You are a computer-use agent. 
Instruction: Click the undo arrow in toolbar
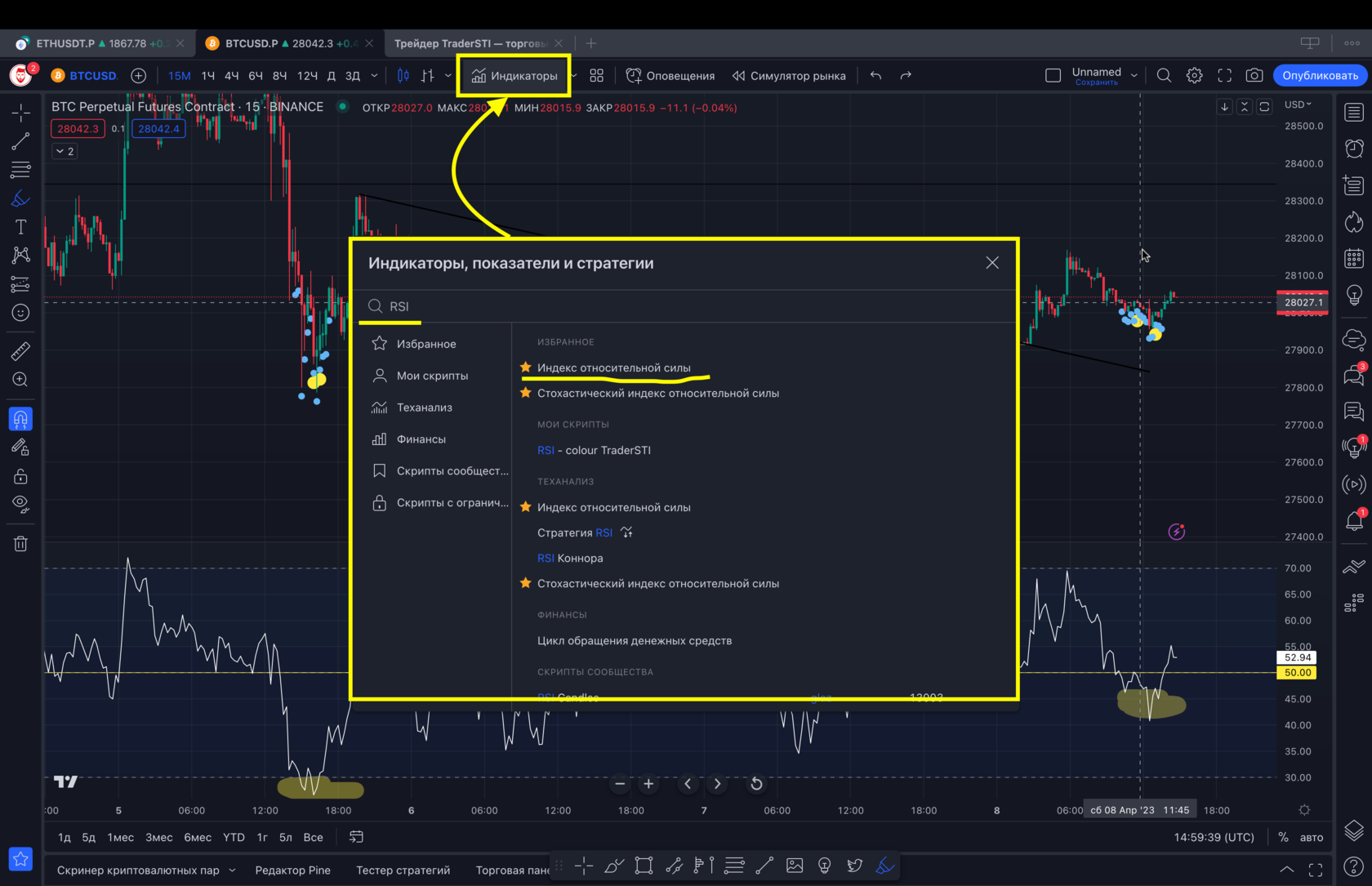coord(875,76)
